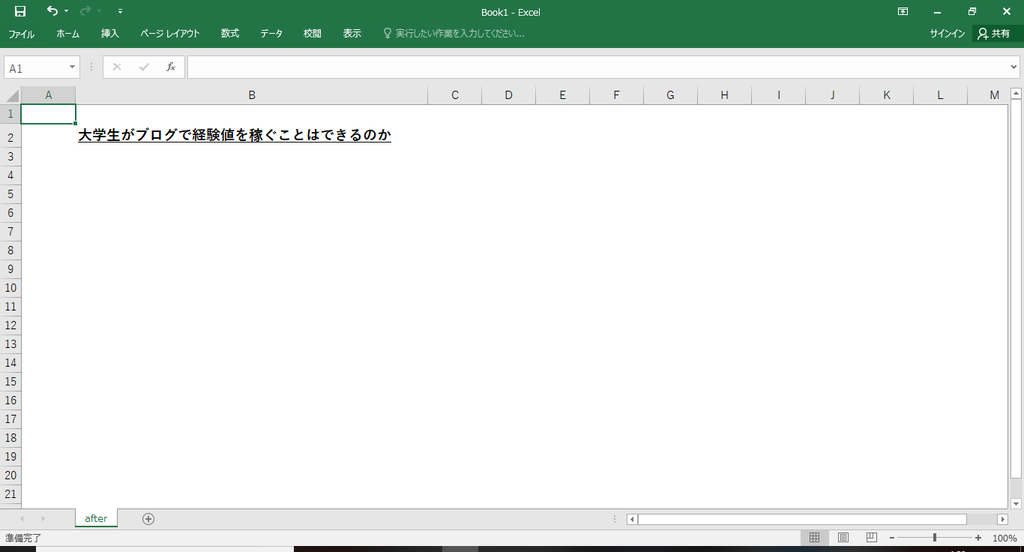1024x552 pixels.
Task: Switch to the ホーム ribbon tab
Action: click(68, 33)
